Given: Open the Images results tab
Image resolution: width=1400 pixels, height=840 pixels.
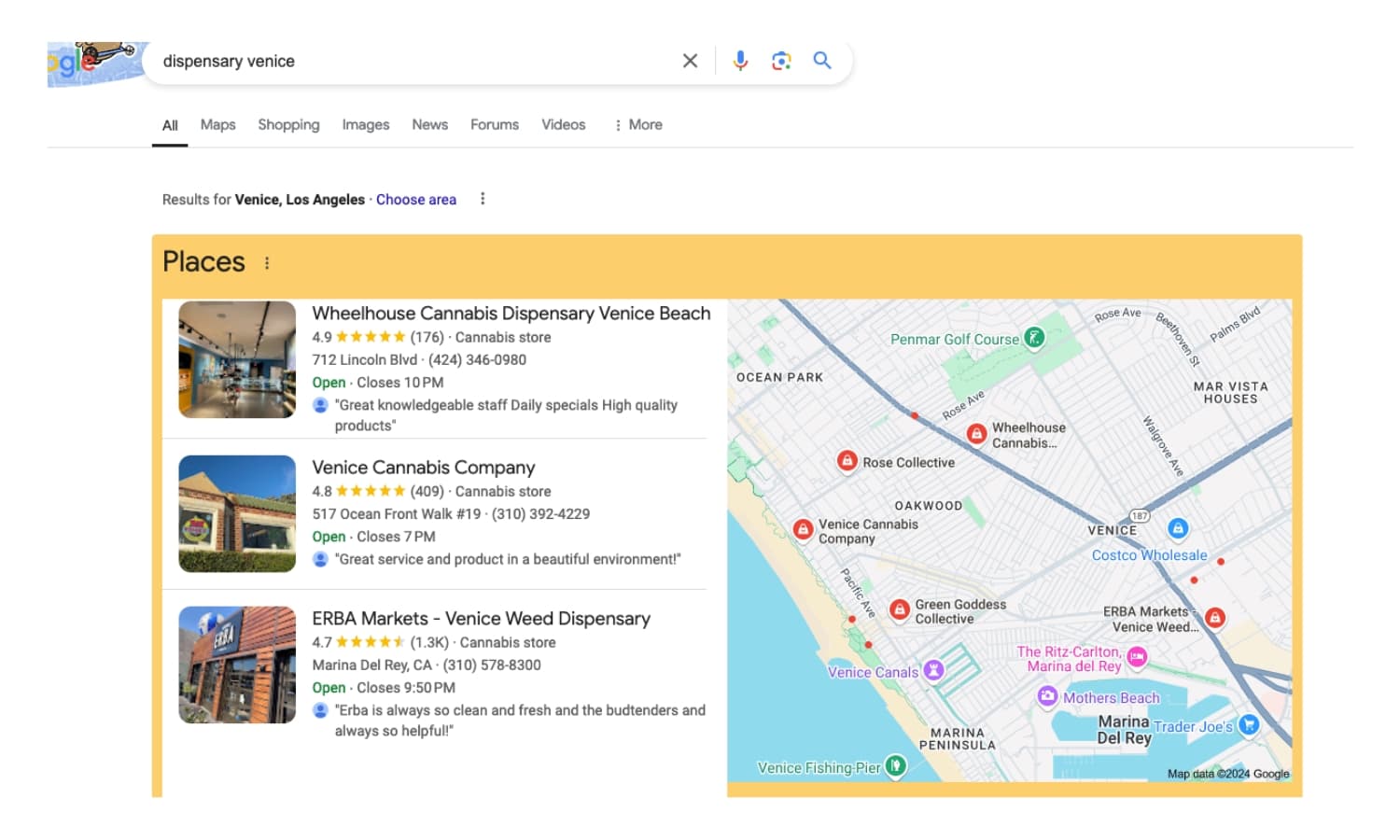Looking at the screenshot, I should tap(365, 124).
